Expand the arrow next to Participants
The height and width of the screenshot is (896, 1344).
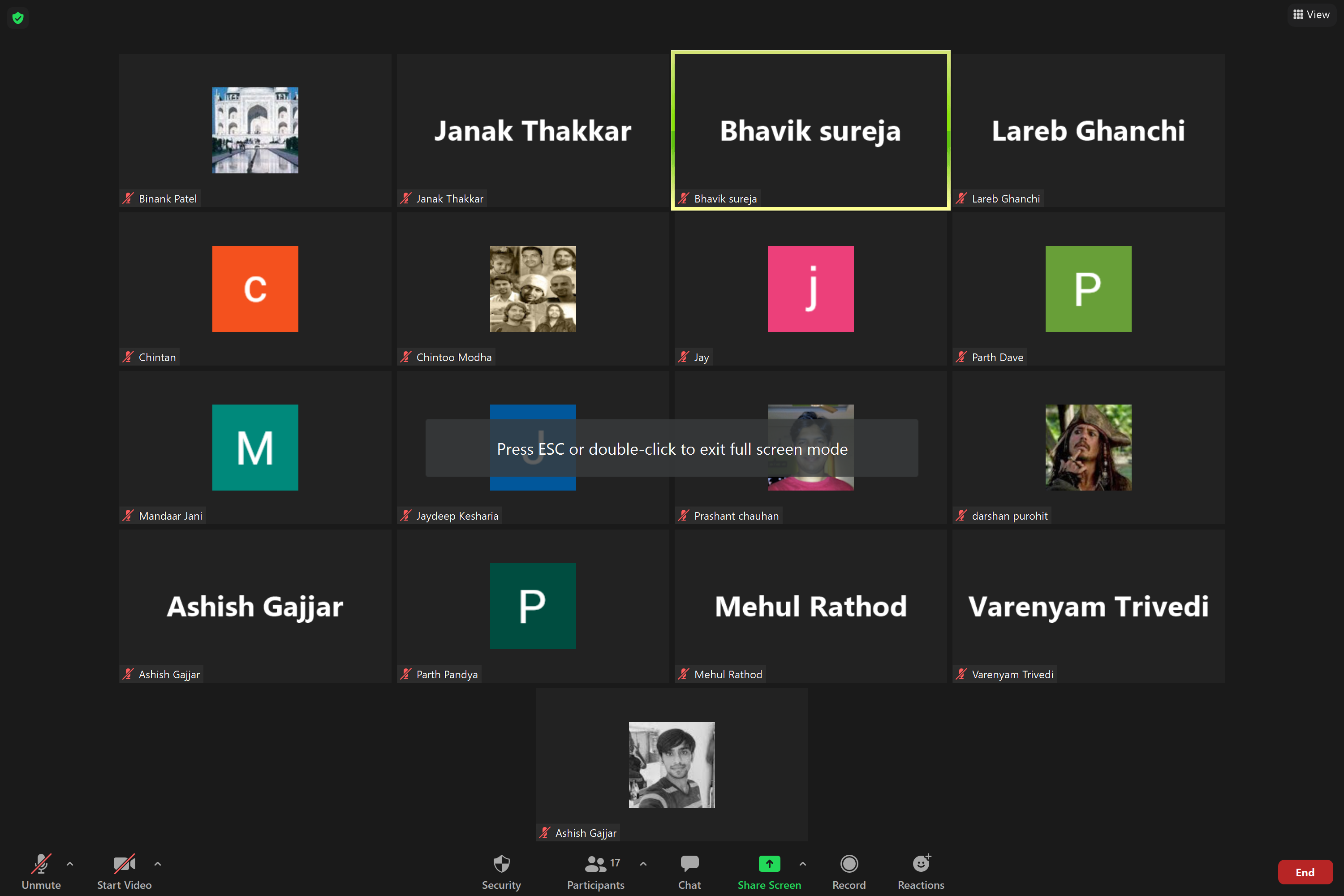(643, 863)
